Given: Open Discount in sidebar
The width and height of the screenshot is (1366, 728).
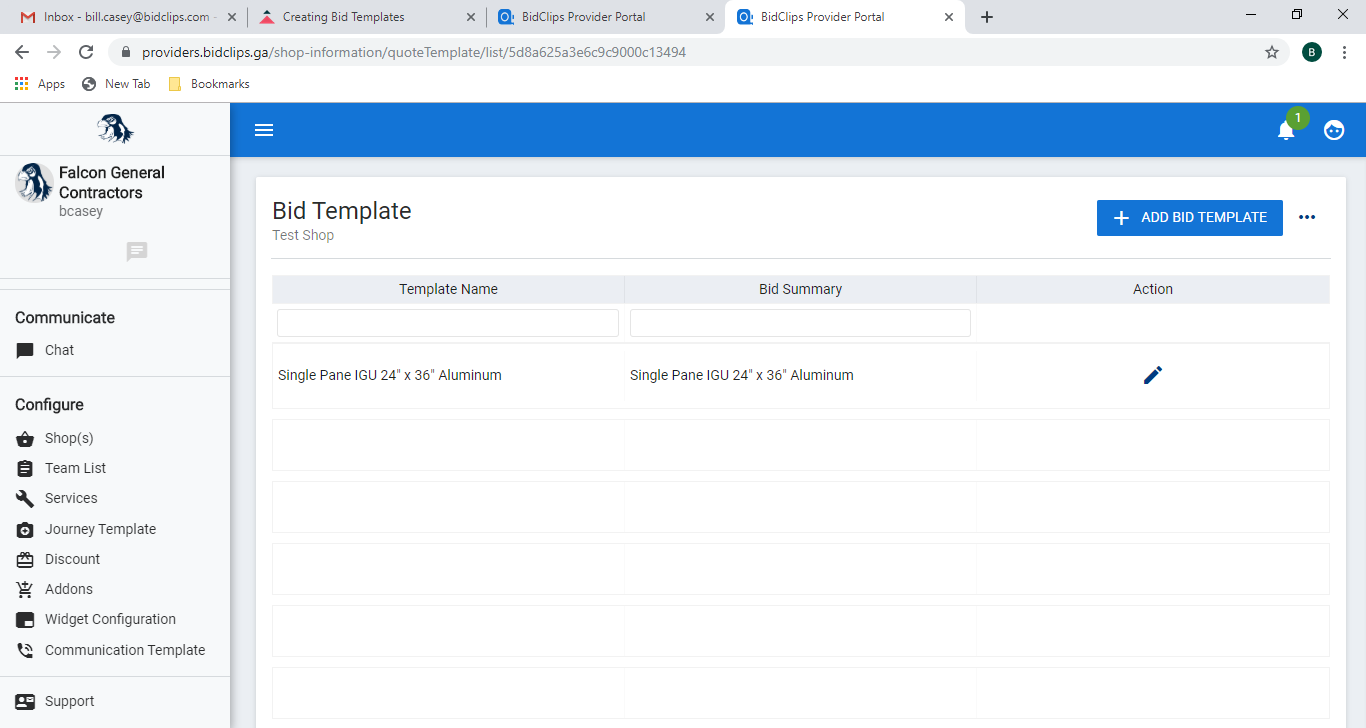Looking at the screenshot, I should tap(72, 560).
